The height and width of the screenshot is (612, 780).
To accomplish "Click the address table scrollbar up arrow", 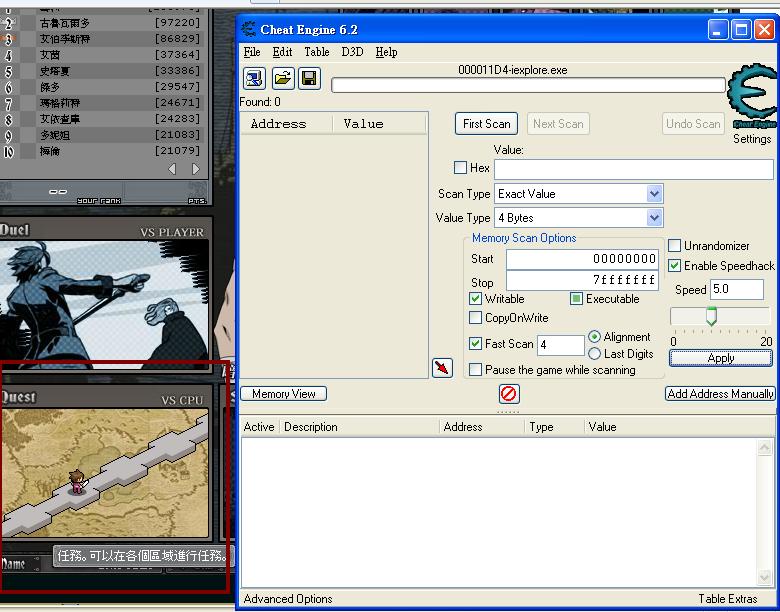I will (x=764, y=448).
